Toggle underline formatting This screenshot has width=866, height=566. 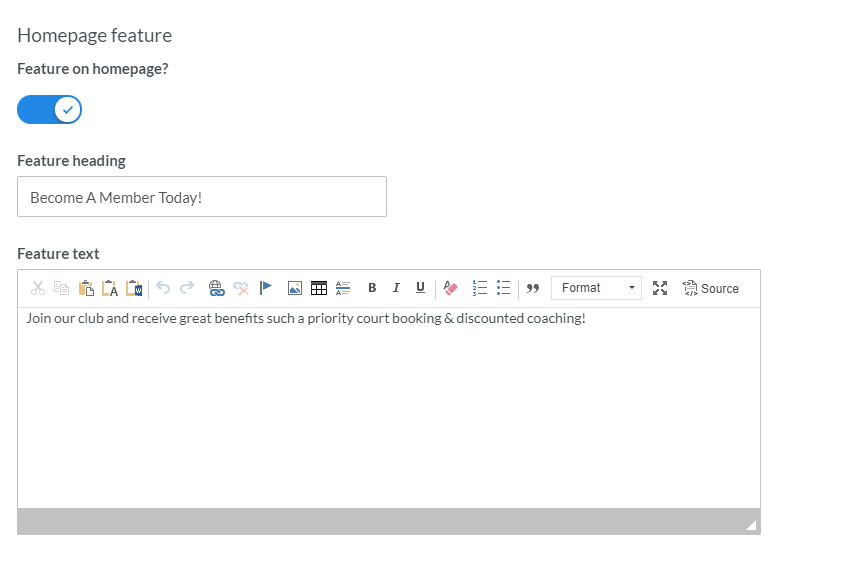click(420, 288)
